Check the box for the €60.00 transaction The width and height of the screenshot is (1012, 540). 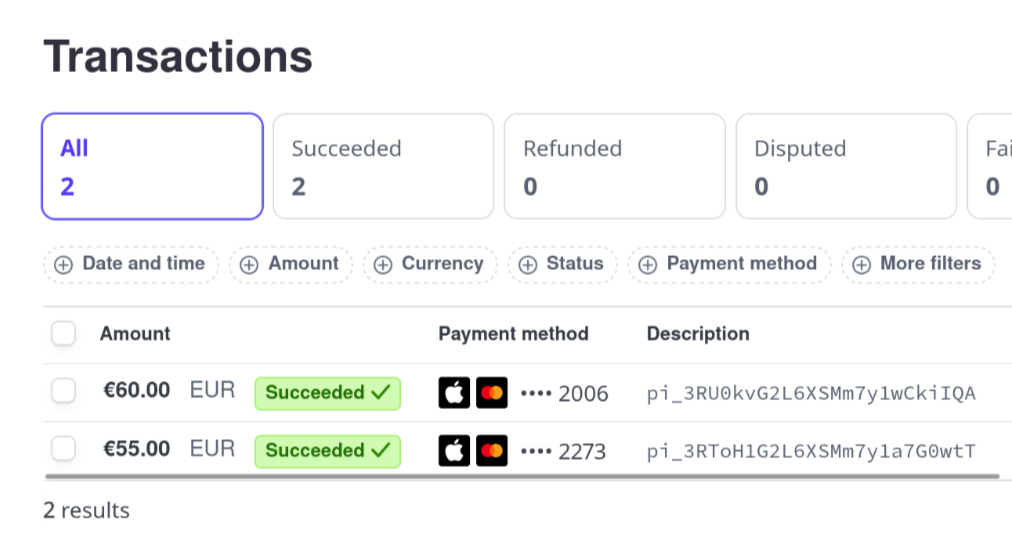pyautogui.click(x=64, y=392)
